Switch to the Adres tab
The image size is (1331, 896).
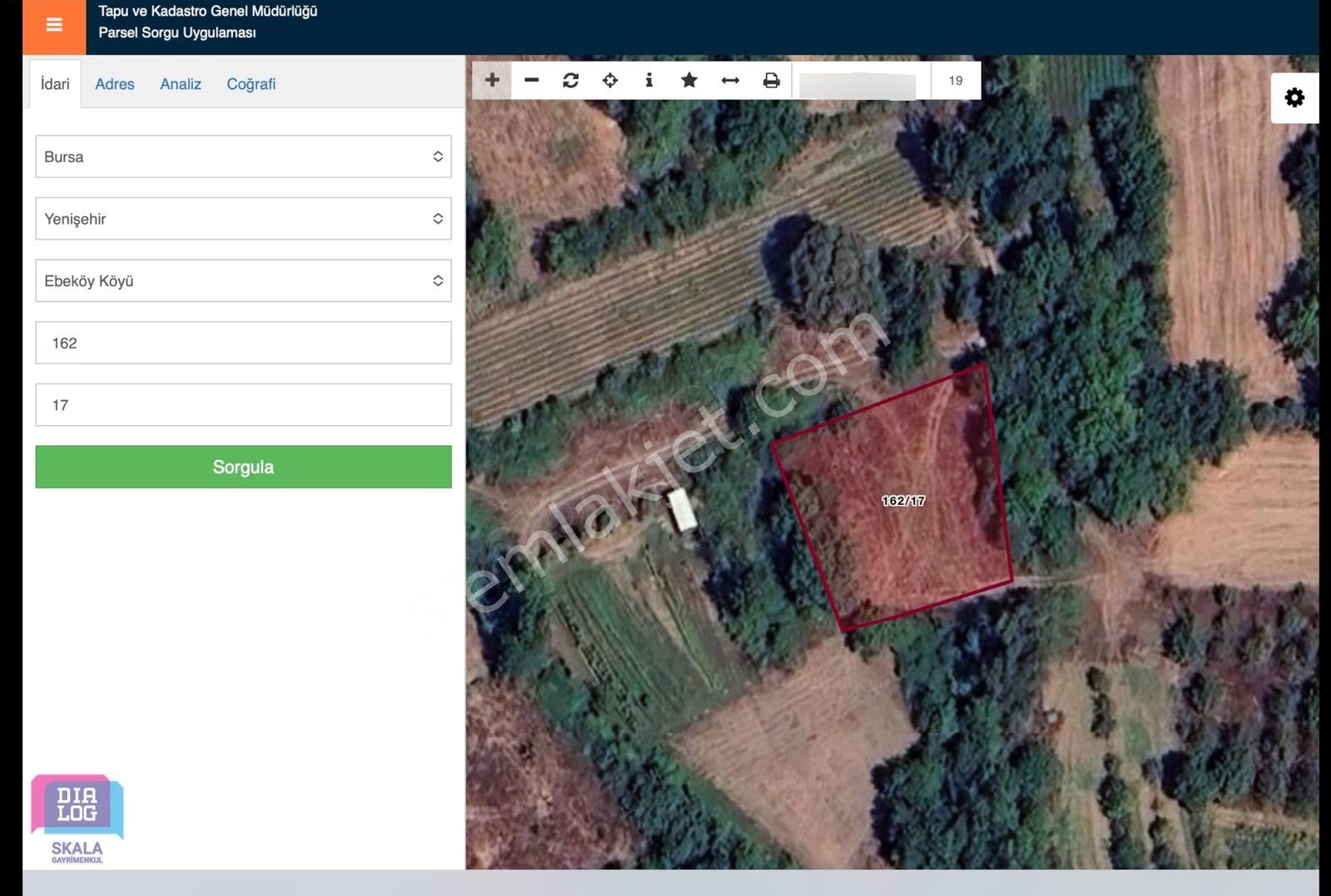pyautogui.click(x=115, y=84)
